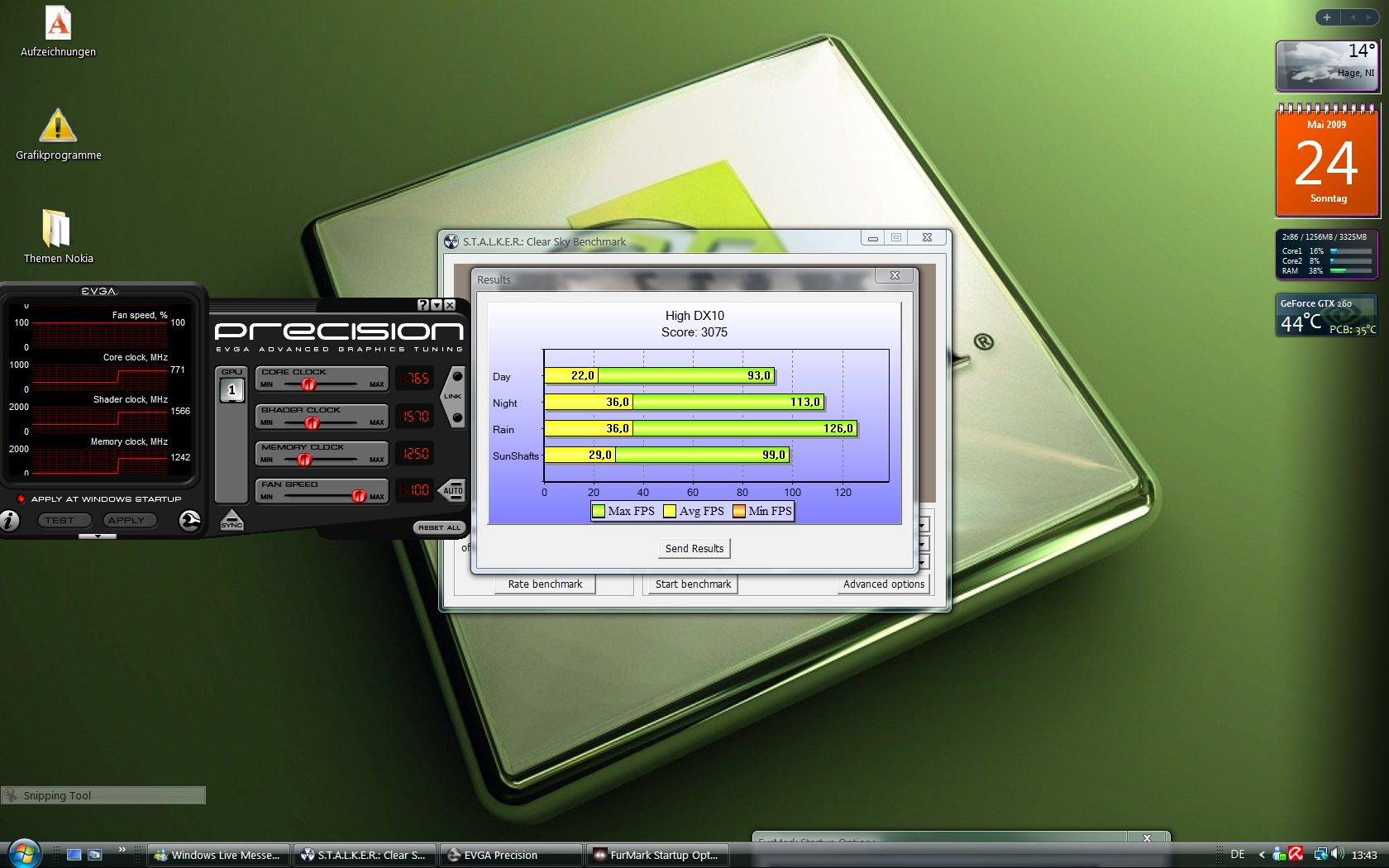
Task: Select GPU 1 in Precision
Action: [x=231, y=390]
